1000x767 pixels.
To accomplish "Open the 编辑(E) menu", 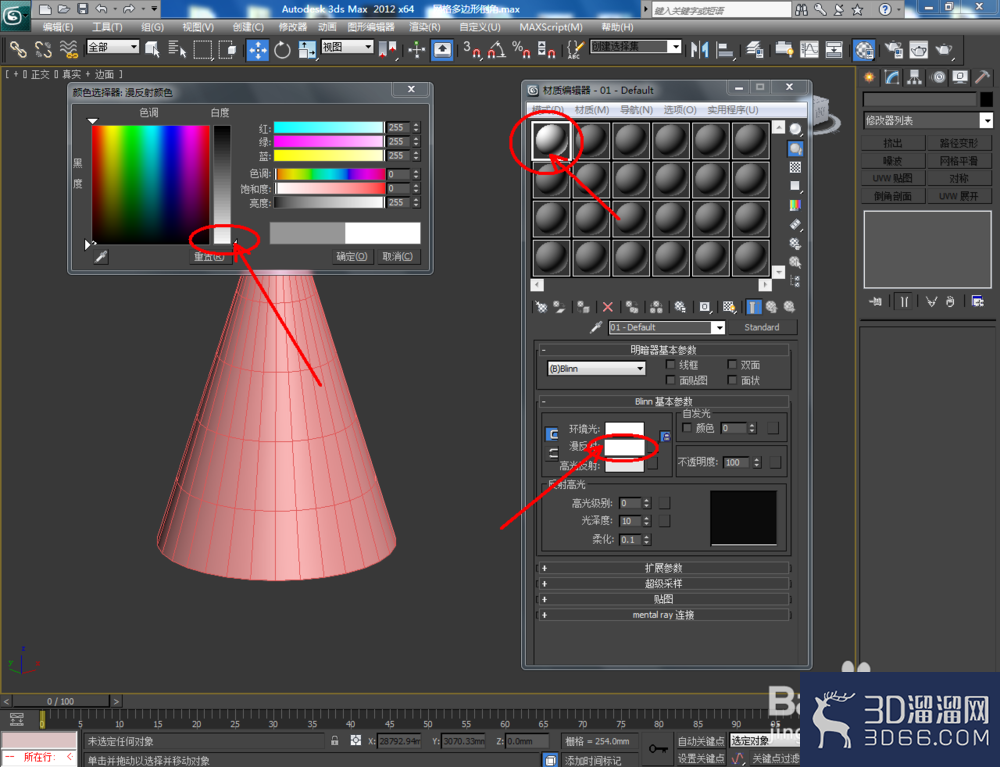I will click(x=57, y=27).
